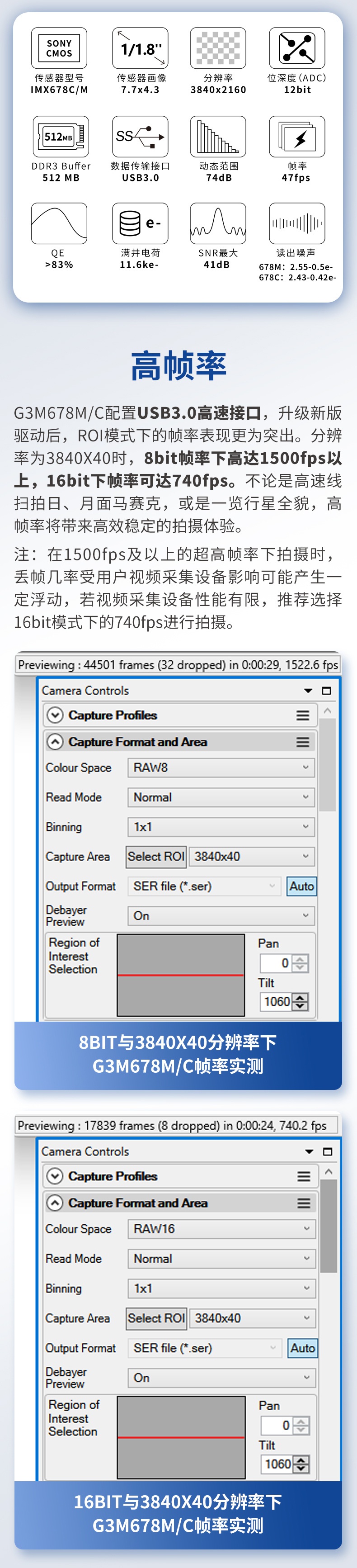Viewport: 357px width, 1568px height.
Task: Click the 47fps frame rate icon
Action: [297, 136]
